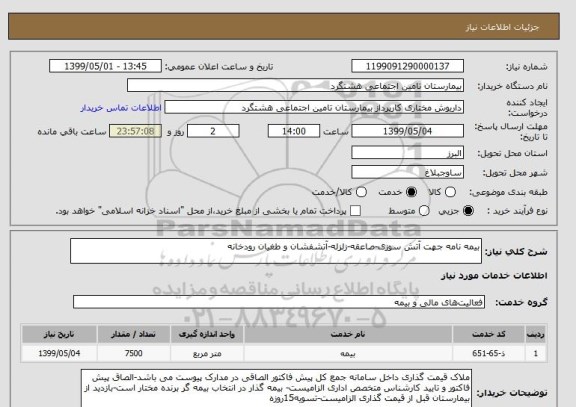Choose the متوسط purchase type option
This screenshot has height=407, width=576.
[x=424, y=211]
